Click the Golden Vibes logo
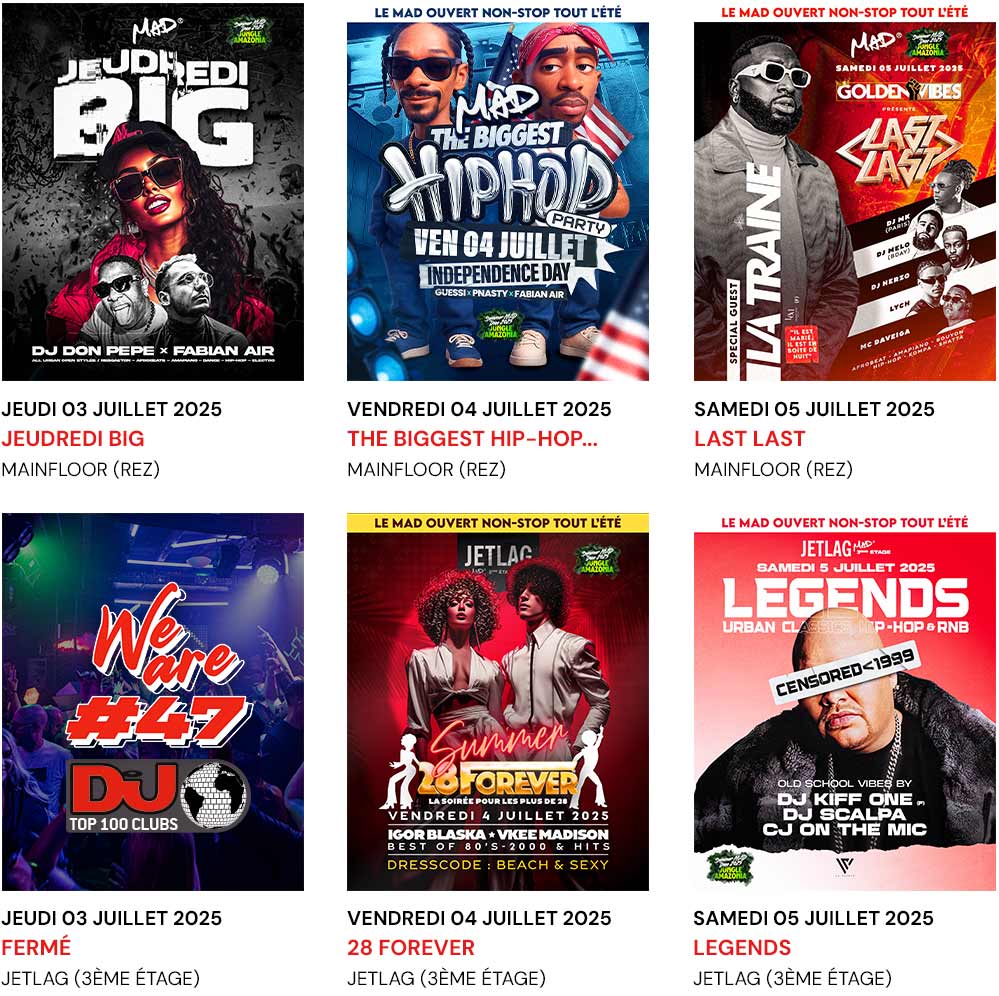 tap(899, 92)
